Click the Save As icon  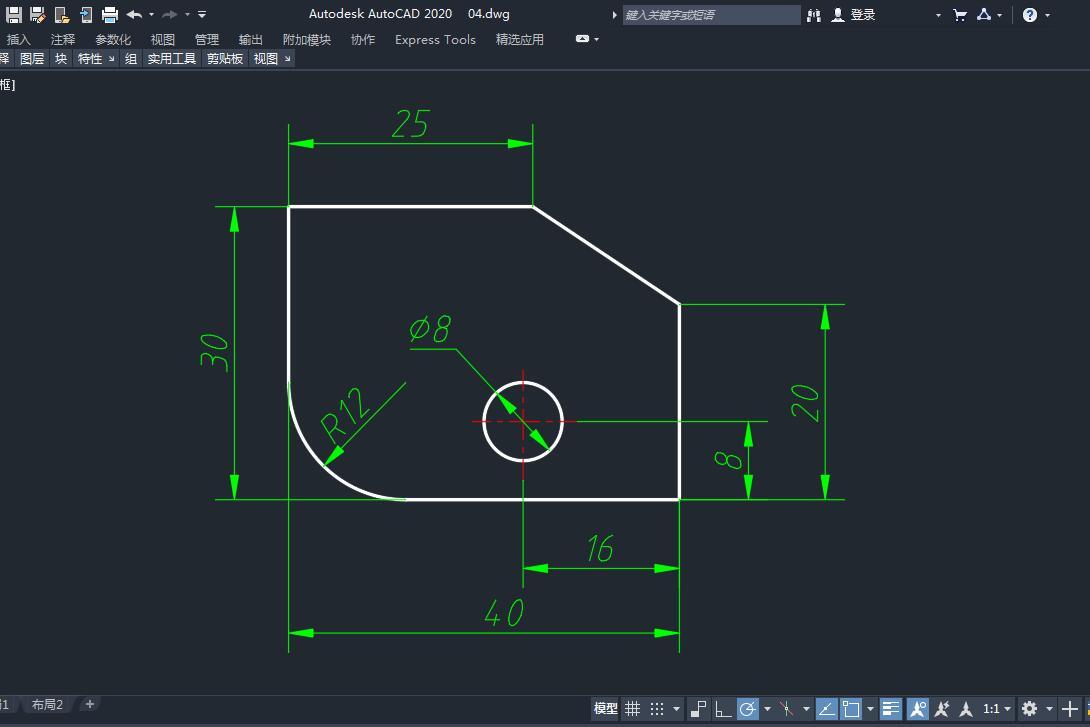pos(38,14)
